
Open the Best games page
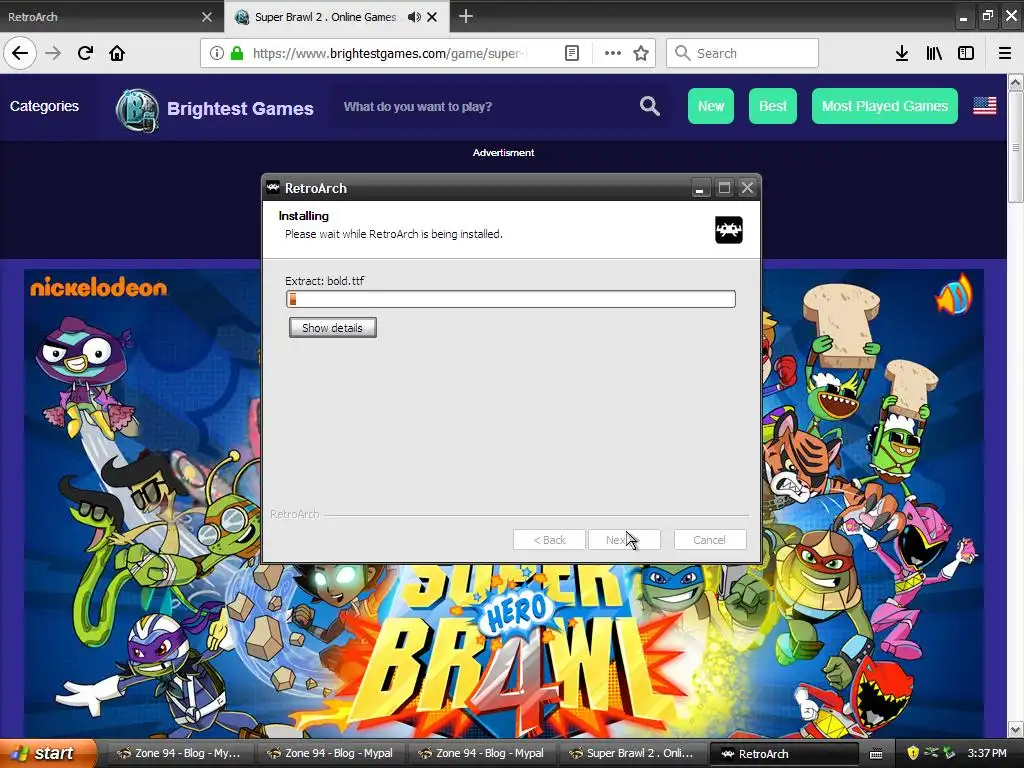[773, 106]
